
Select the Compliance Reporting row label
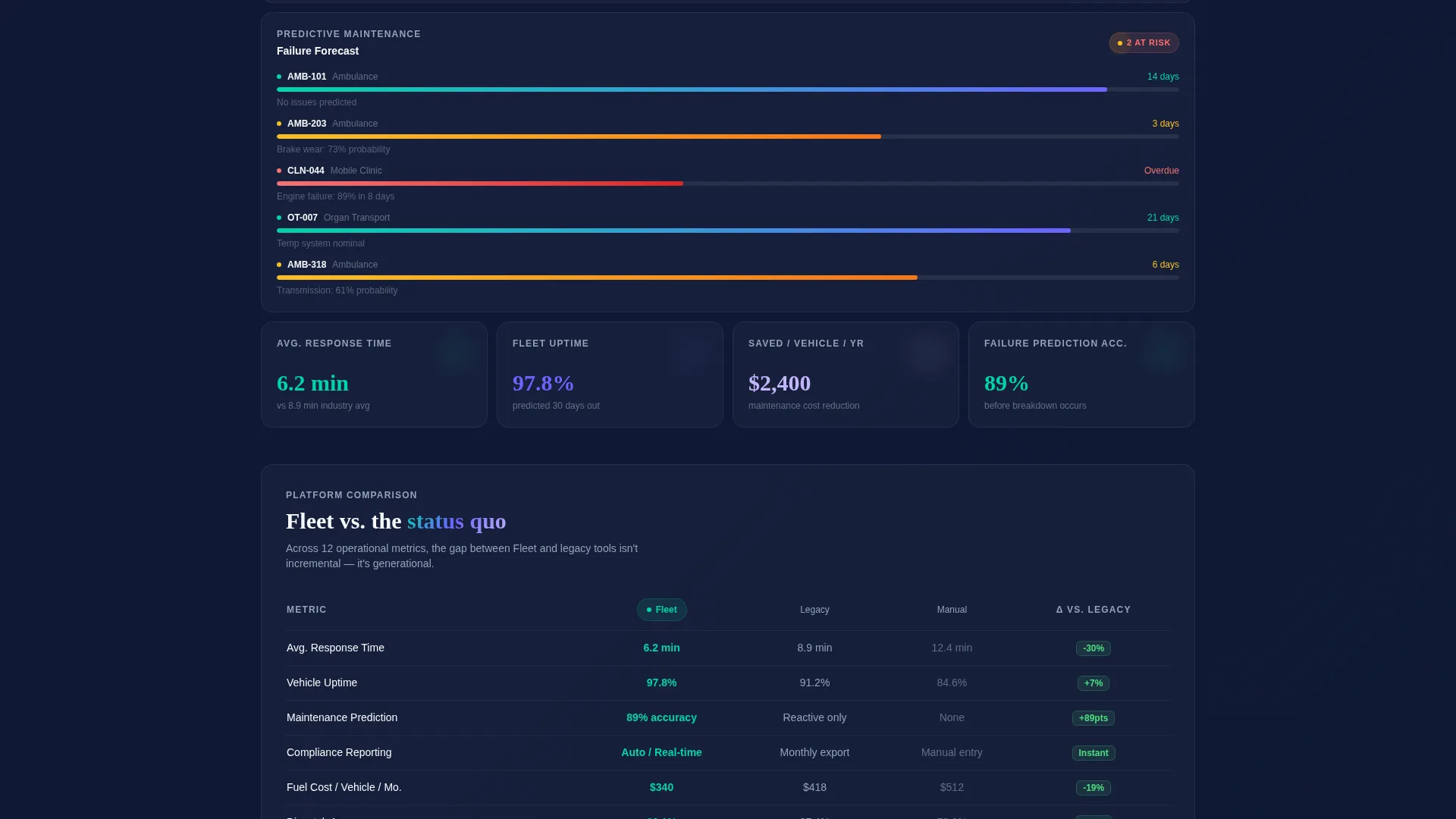(x=339, y=752)
